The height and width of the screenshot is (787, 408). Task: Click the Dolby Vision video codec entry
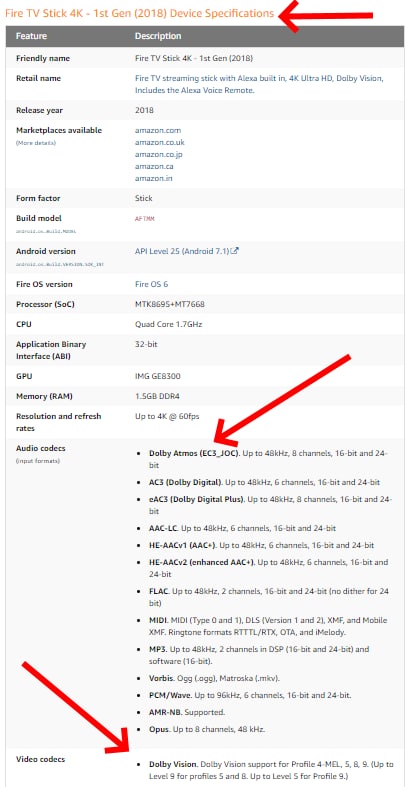(271, 770)
